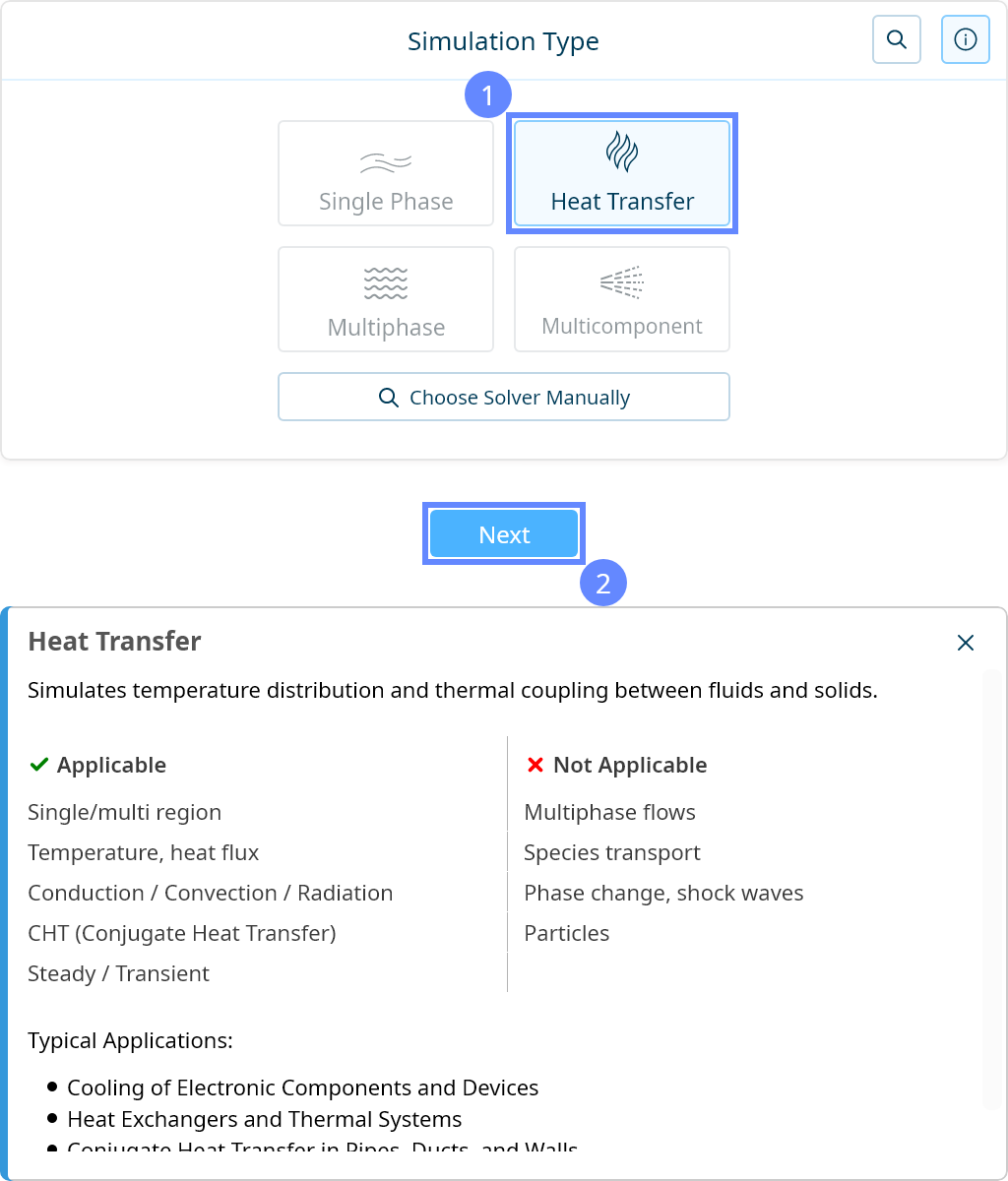Click the step 2 badge
Viewport: 1008px width, 1181px height.
tap(603, 584)
